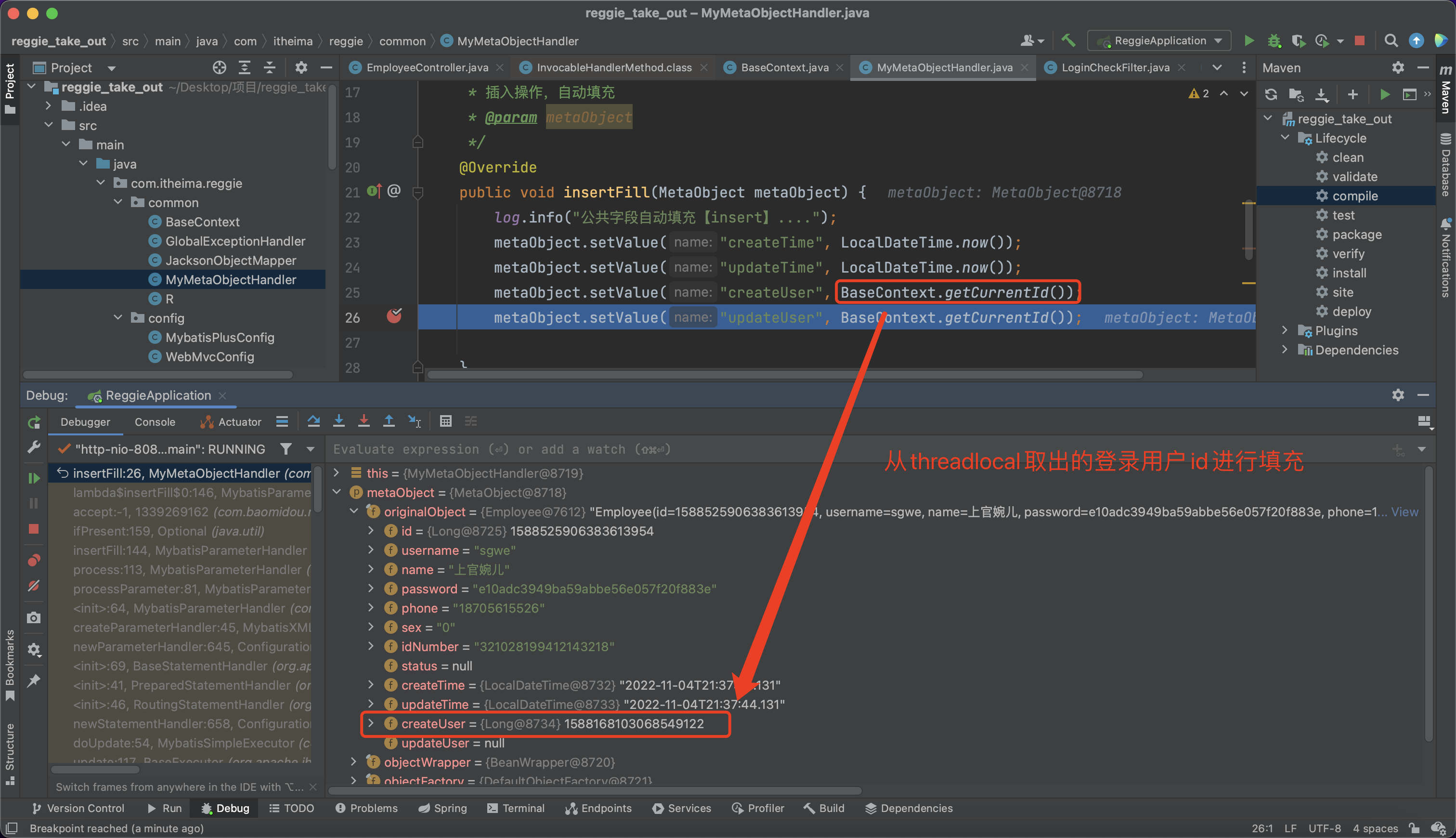1456x838 pixels.
Task: Click Evaluate Expression calculator icon
Action: pyautogui.click(x=445, y=421)
